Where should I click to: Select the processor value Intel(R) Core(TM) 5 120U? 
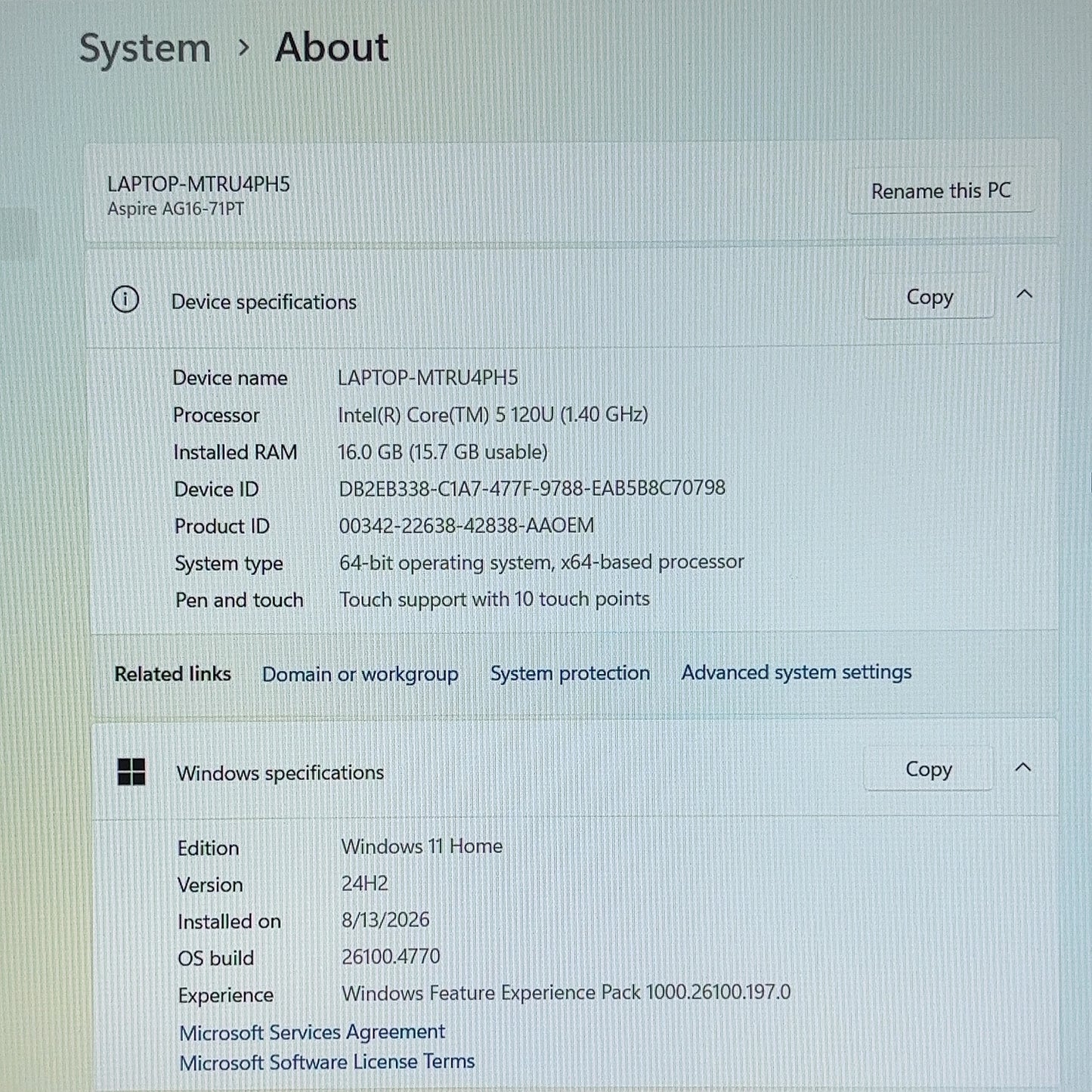[x=493, y=415]
